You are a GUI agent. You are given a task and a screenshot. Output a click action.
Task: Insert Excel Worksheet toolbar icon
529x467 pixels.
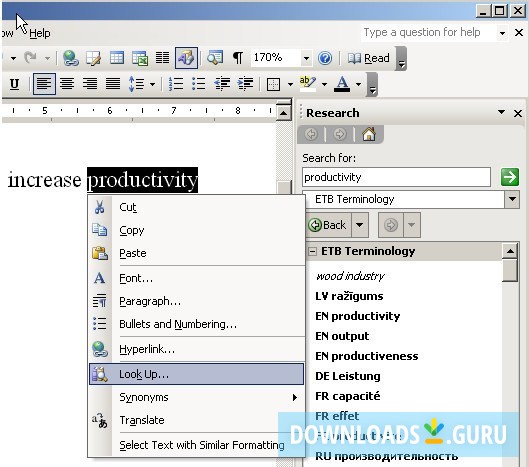tap(140, 58)
